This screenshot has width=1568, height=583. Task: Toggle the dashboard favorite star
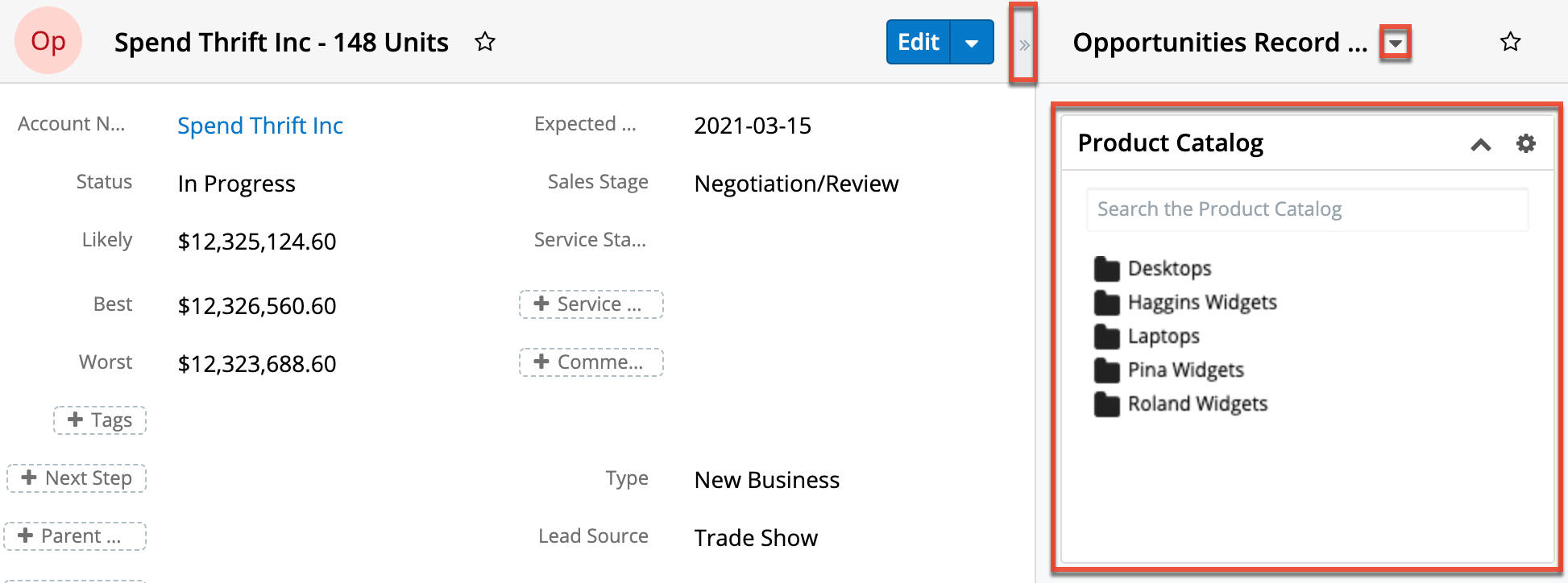point(1510,42)
